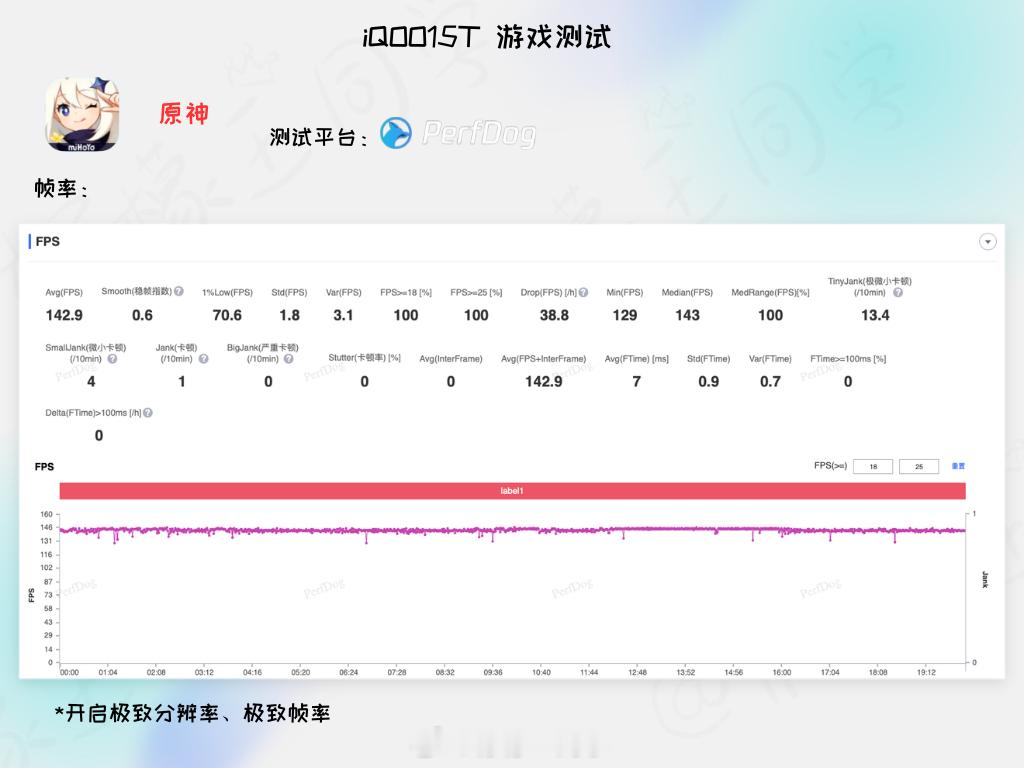Open the help icon for TinyJank(极微小卡顿)

pyautogui.click(x=898, y=293)
